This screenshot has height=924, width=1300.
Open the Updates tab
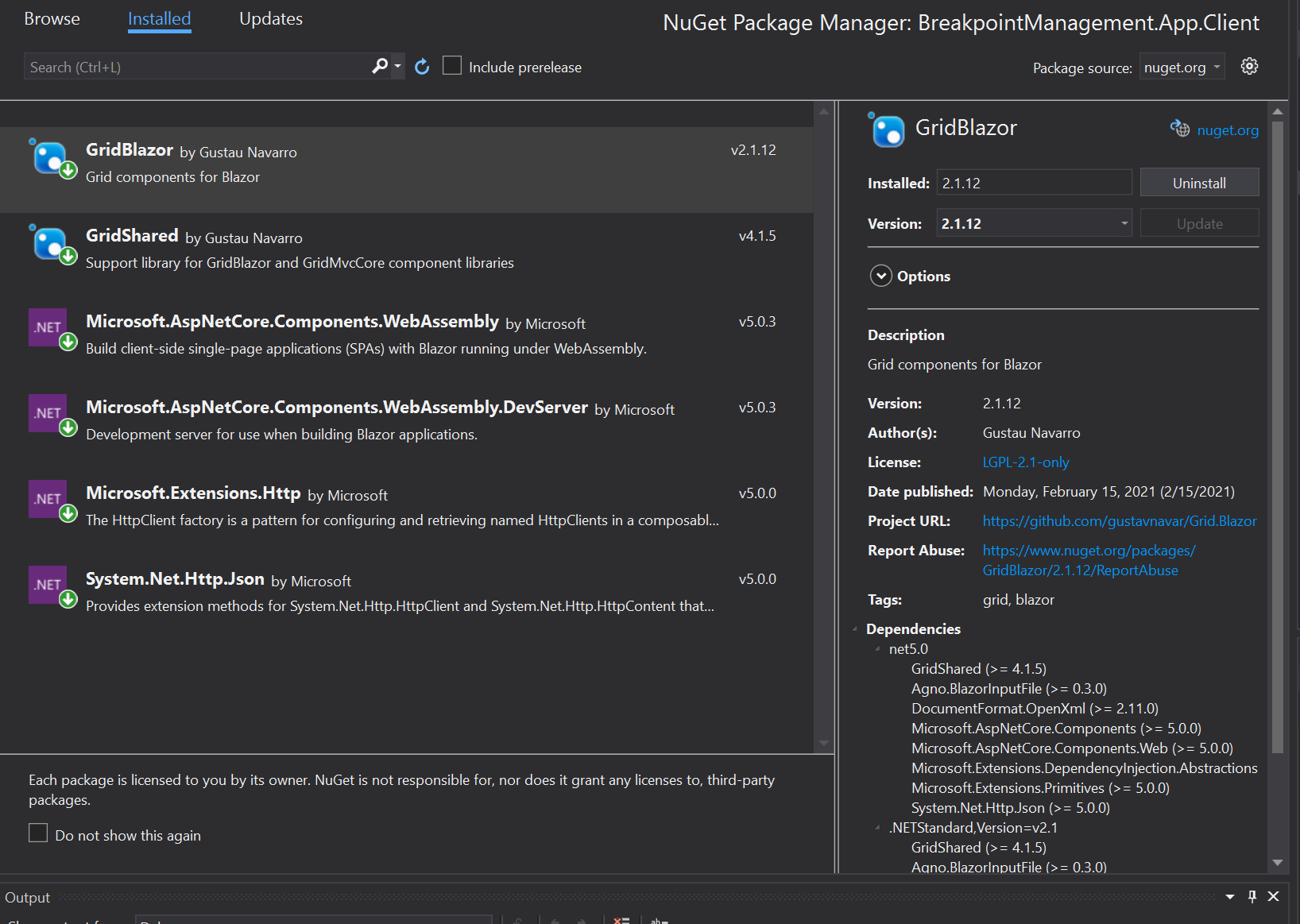[270, 18]
